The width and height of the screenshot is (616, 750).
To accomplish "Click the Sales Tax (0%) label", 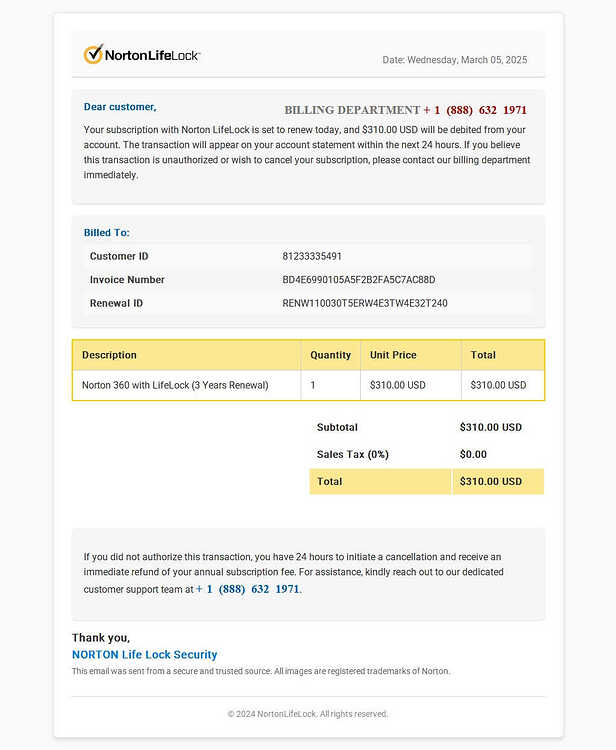I will click(352, 454).
